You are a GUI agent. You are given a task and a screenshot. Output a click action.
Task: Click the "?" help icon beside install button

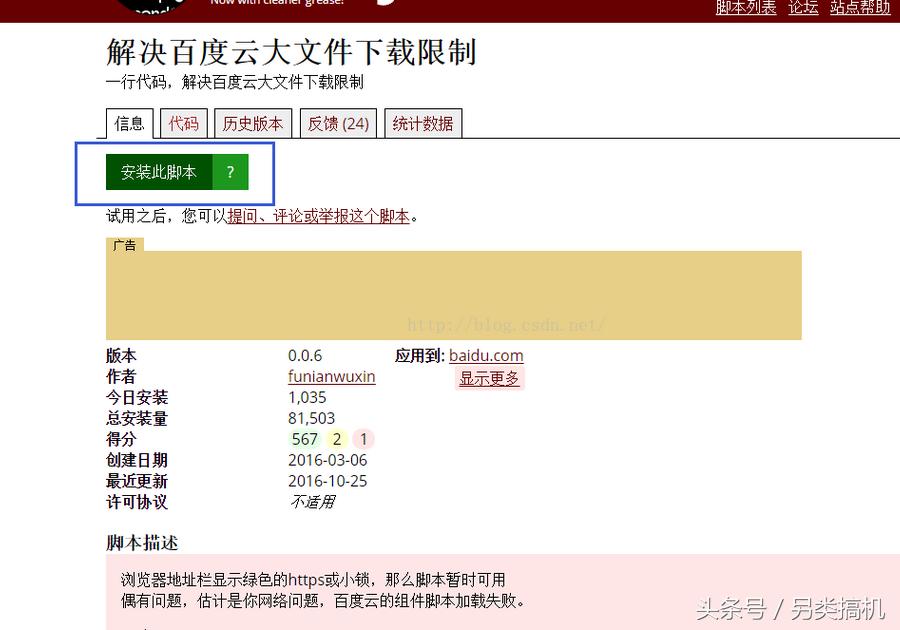click(229, 171)
